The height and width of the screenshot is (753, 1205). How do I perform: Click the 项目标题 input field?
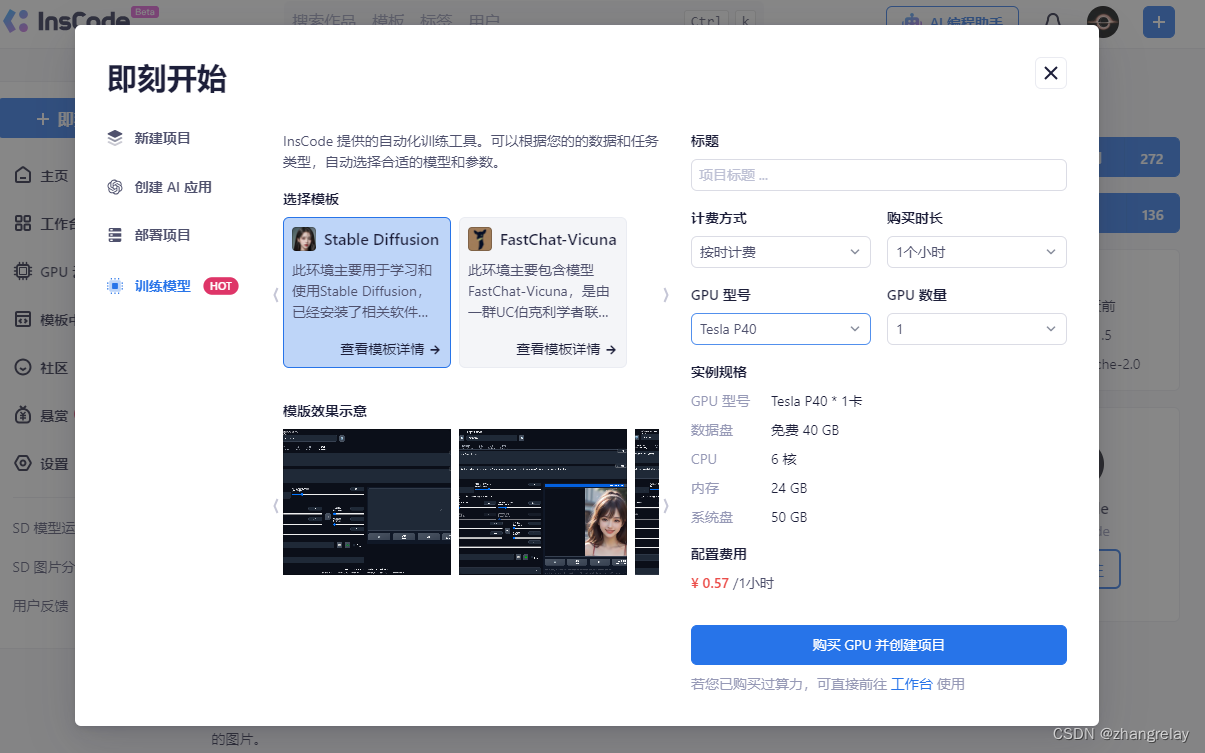pos(879,175)
